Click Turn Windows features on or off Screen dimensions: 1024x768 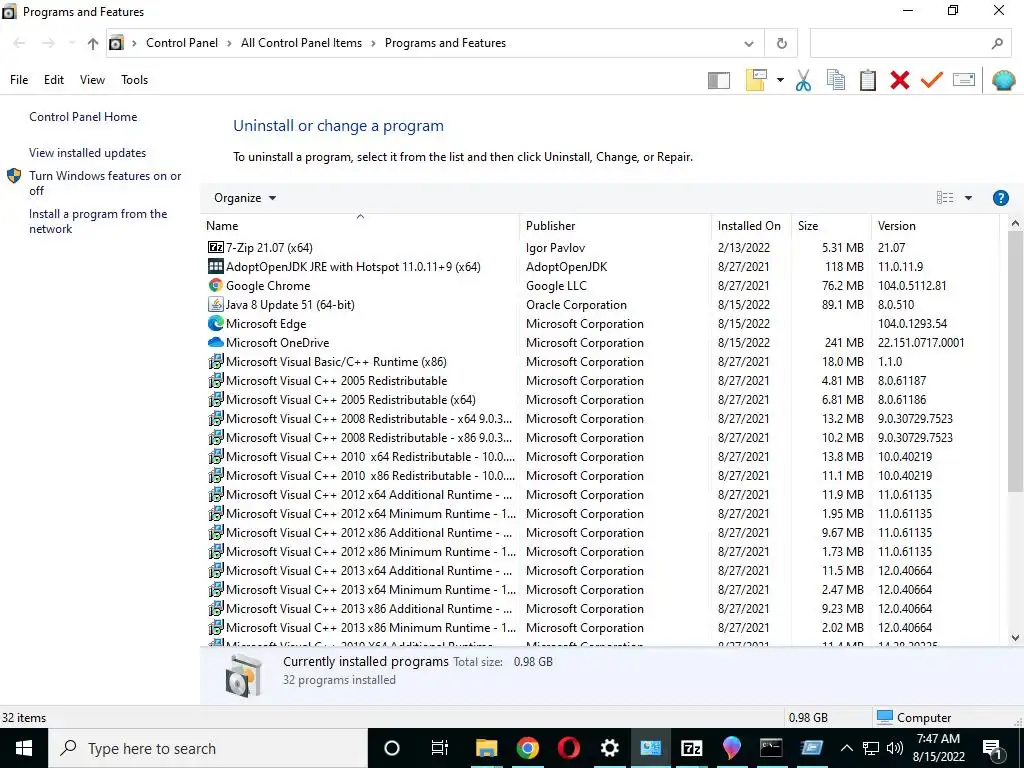coord(105,184)
